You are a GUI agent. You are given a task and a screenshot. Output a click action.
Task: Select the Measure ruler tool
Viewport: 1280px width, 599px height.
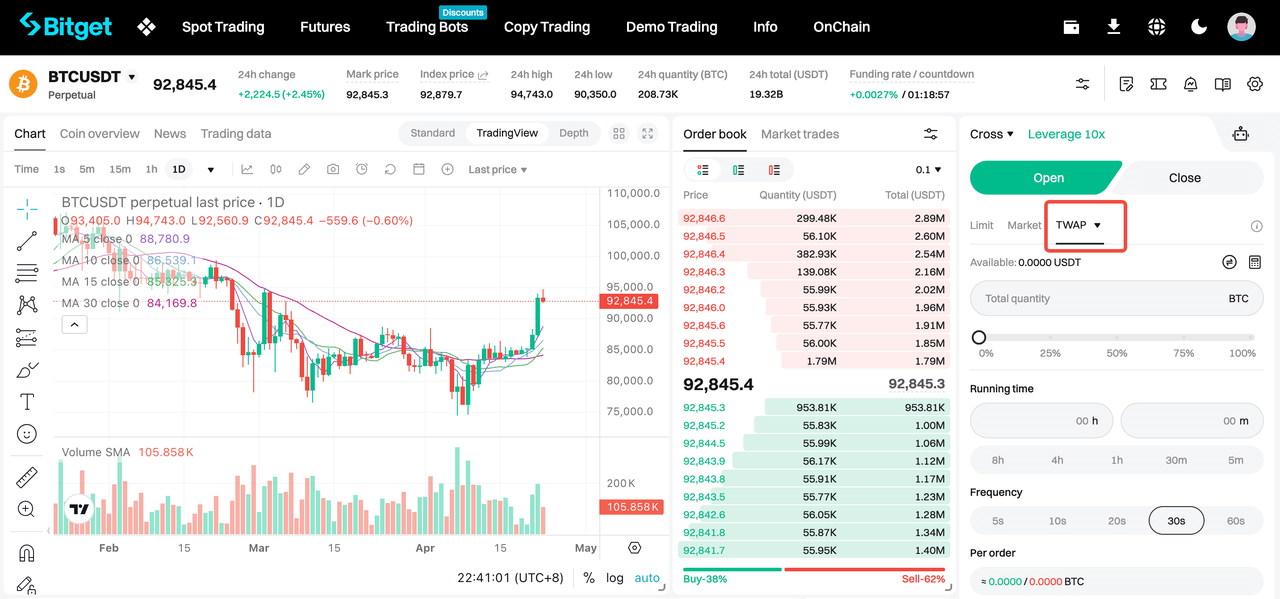[25, 477]
